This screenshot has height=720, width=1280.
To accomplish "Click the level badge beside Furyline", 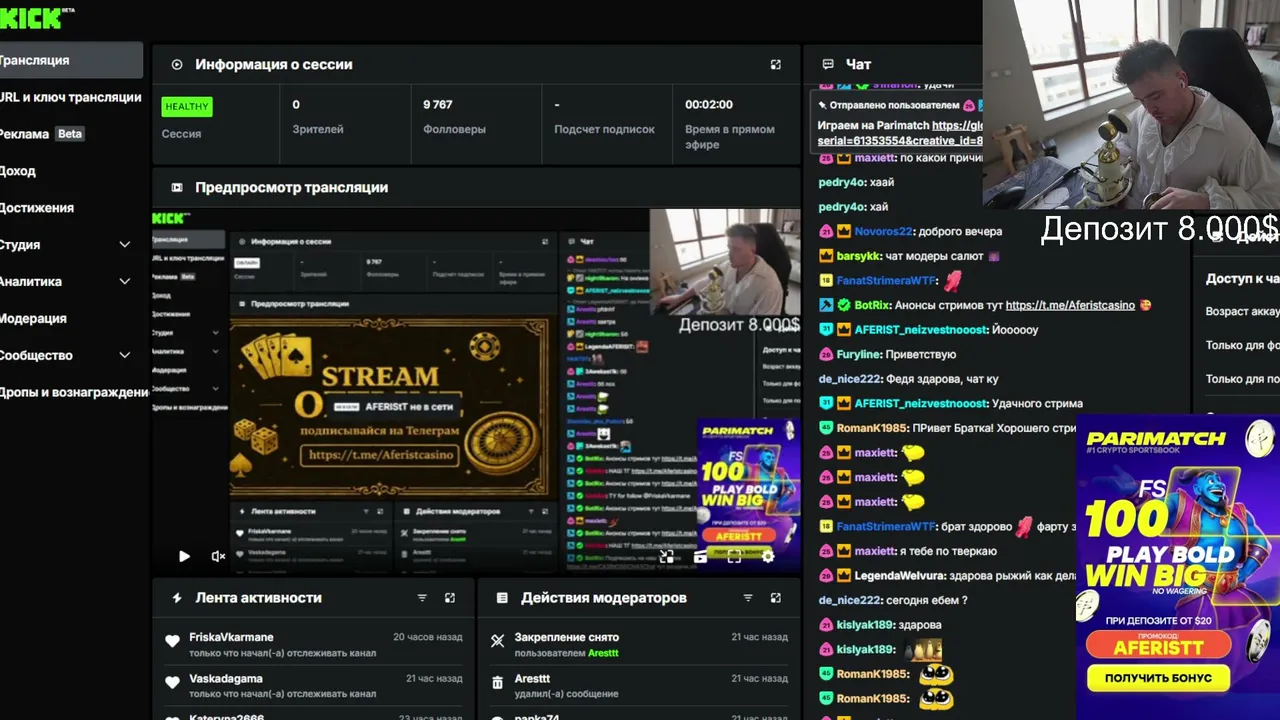I will [x=826, y=354].
